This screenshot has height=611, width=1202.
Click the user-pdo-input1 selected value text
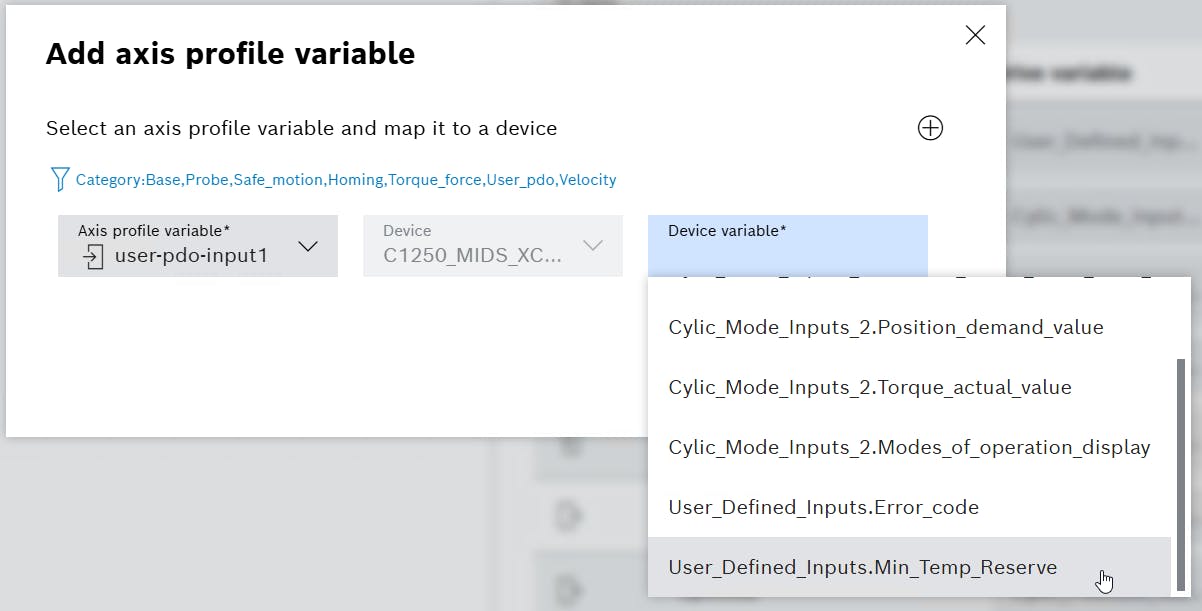191,256
